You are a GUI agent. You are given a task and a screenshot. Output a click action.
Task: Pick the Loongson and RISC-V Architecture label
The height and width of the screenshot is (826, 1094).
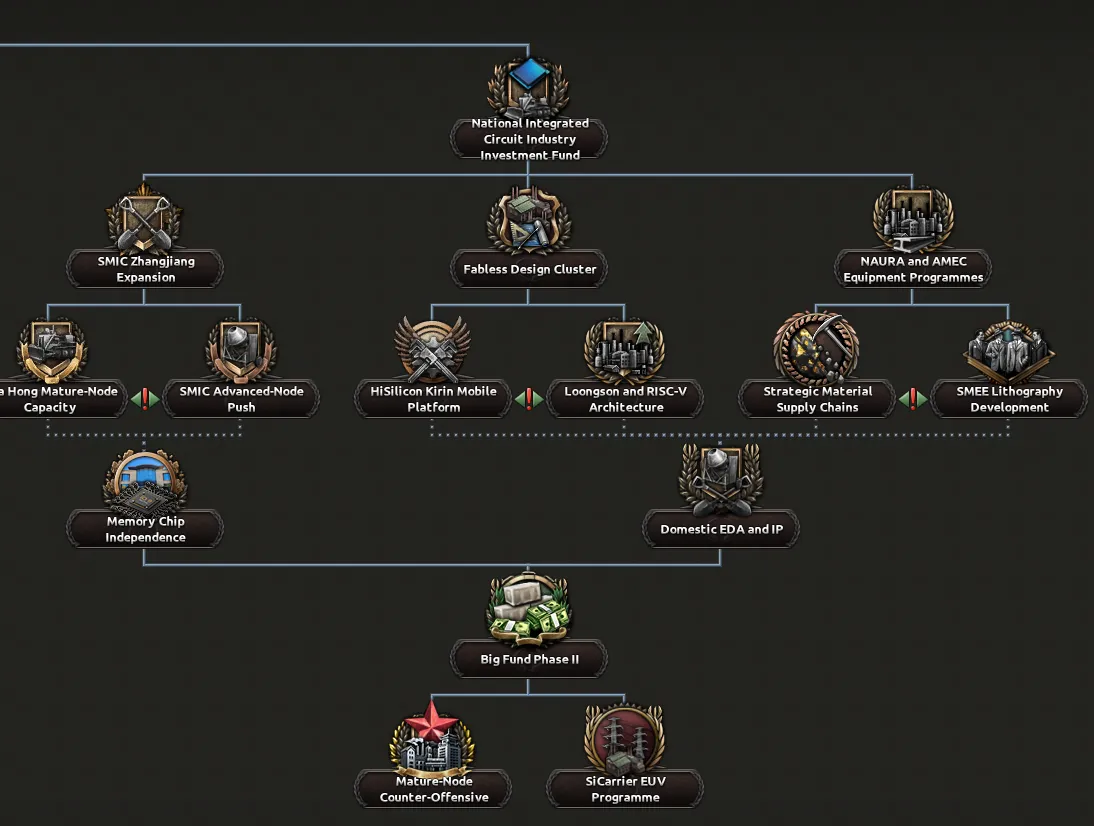[625, 399]
